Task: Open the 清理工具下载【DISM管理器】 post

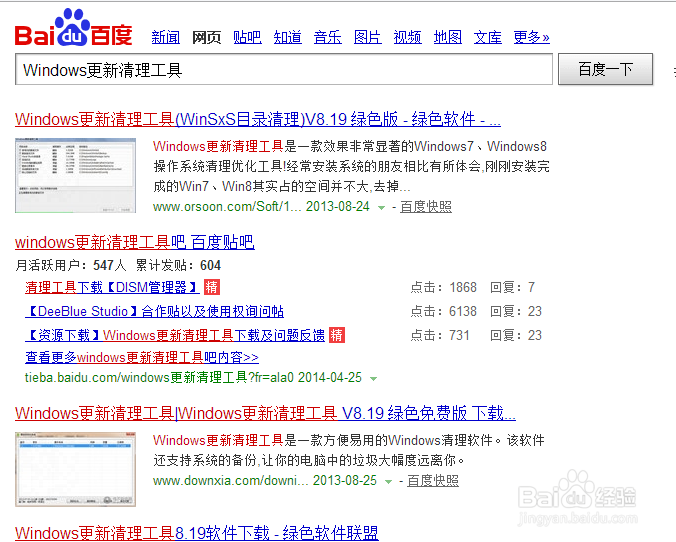Action: click(112, 287)
